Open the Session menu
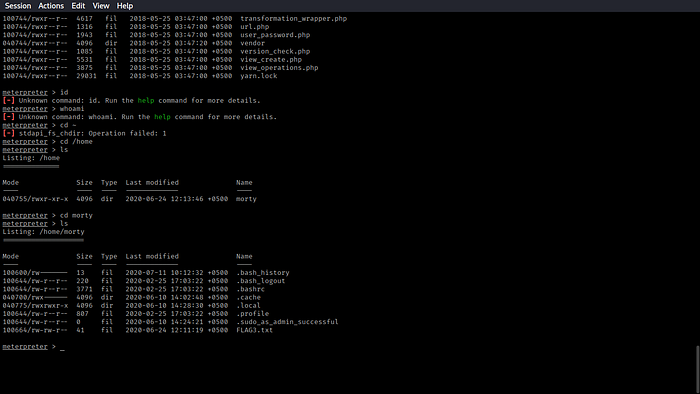The width and height of the screenshot is (700, 394). click(18, 6)
